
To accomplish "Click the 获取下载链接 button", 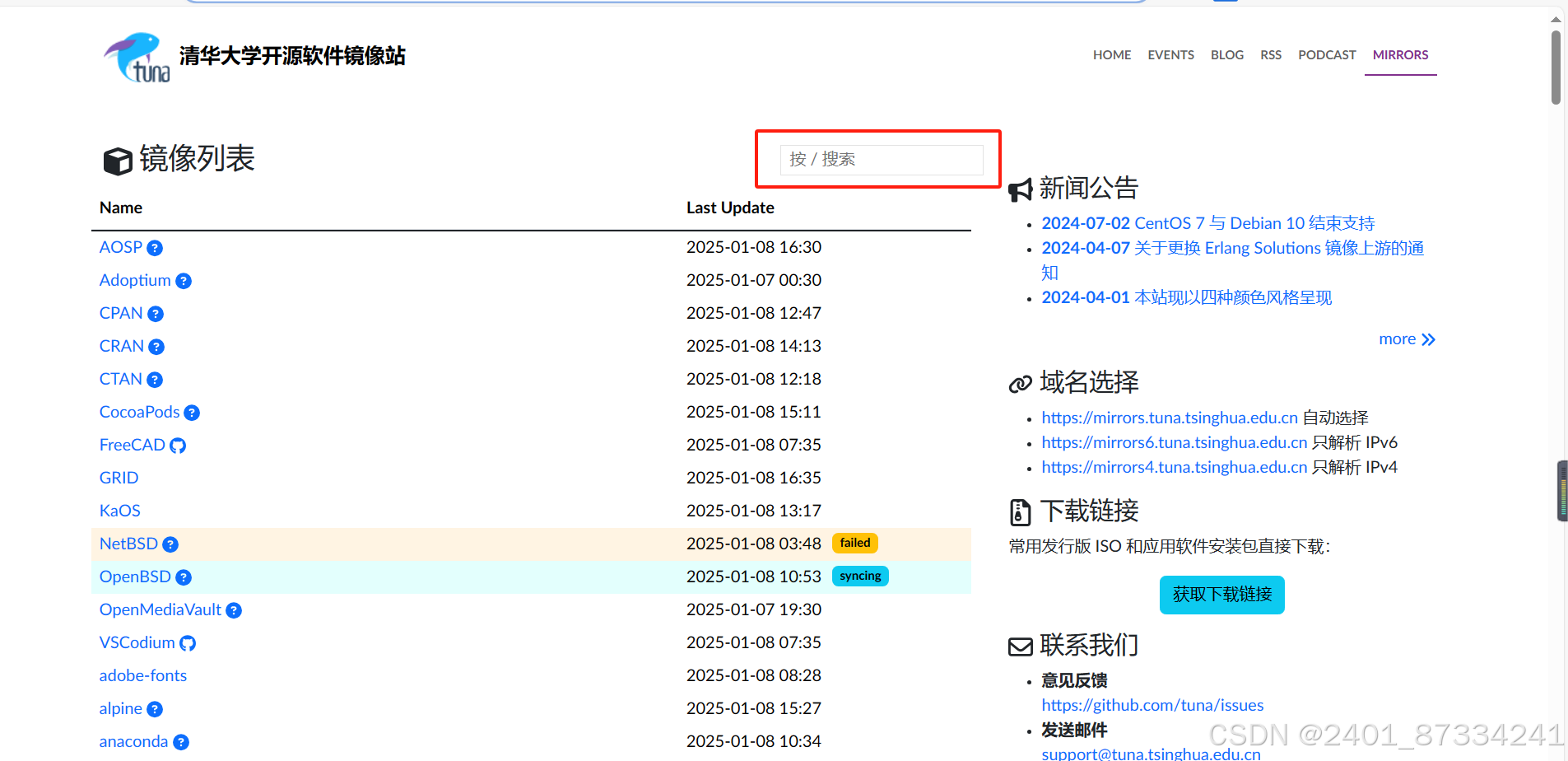I will point(1222,595).
